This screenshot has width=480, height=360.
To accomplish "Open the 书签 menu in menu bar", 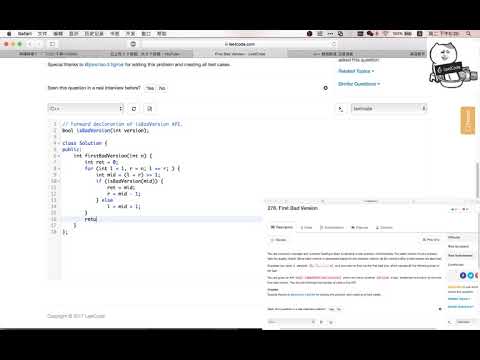I will [x=114, y=34].
